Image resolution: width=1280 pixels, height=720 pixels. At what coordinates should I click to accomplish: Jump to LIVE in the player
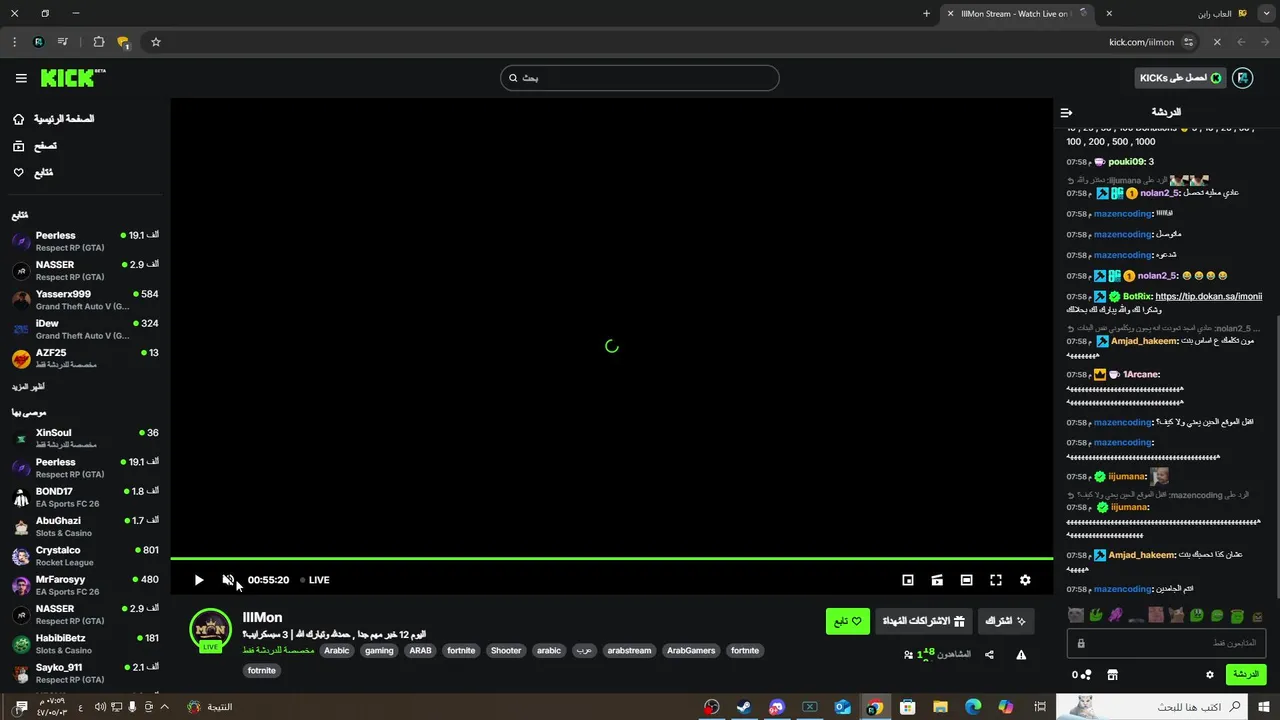click(x=315, y=580)
